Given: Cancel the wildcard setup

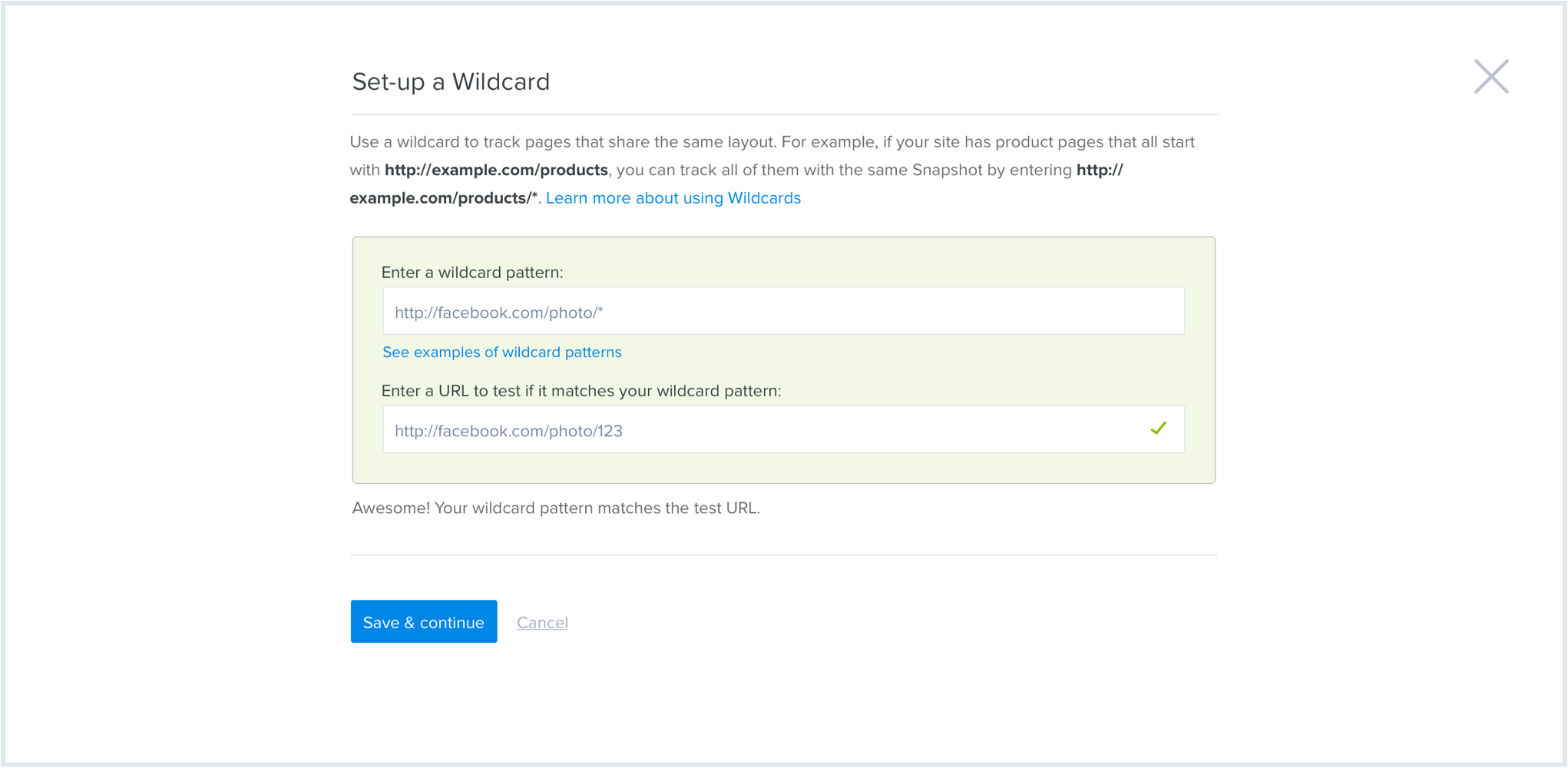Looking at the screenshot, I should [542, 623].
